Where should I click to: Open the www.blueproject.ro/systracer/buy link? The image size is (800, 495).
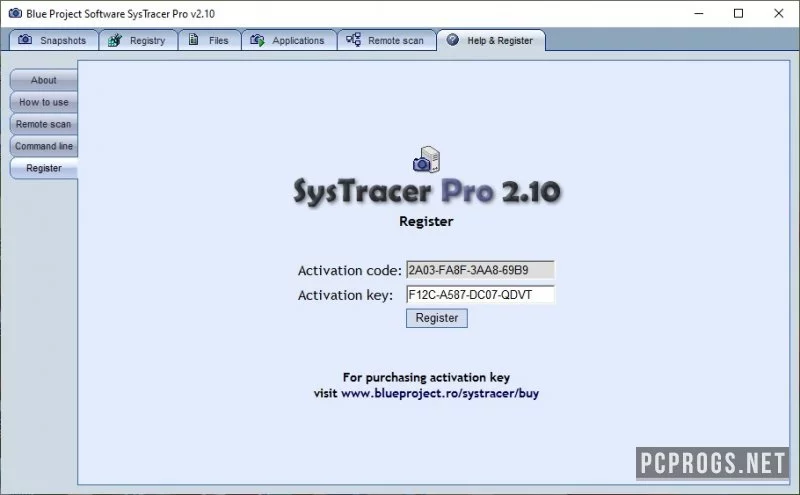(x=440, y=393)
